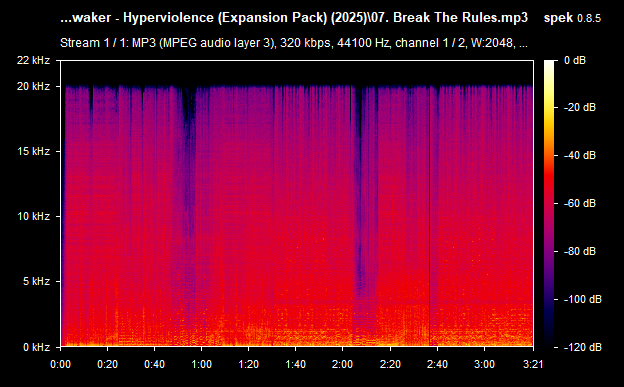Click the "0:40" time axis label

pyautogui.click(x=154, y=364)
